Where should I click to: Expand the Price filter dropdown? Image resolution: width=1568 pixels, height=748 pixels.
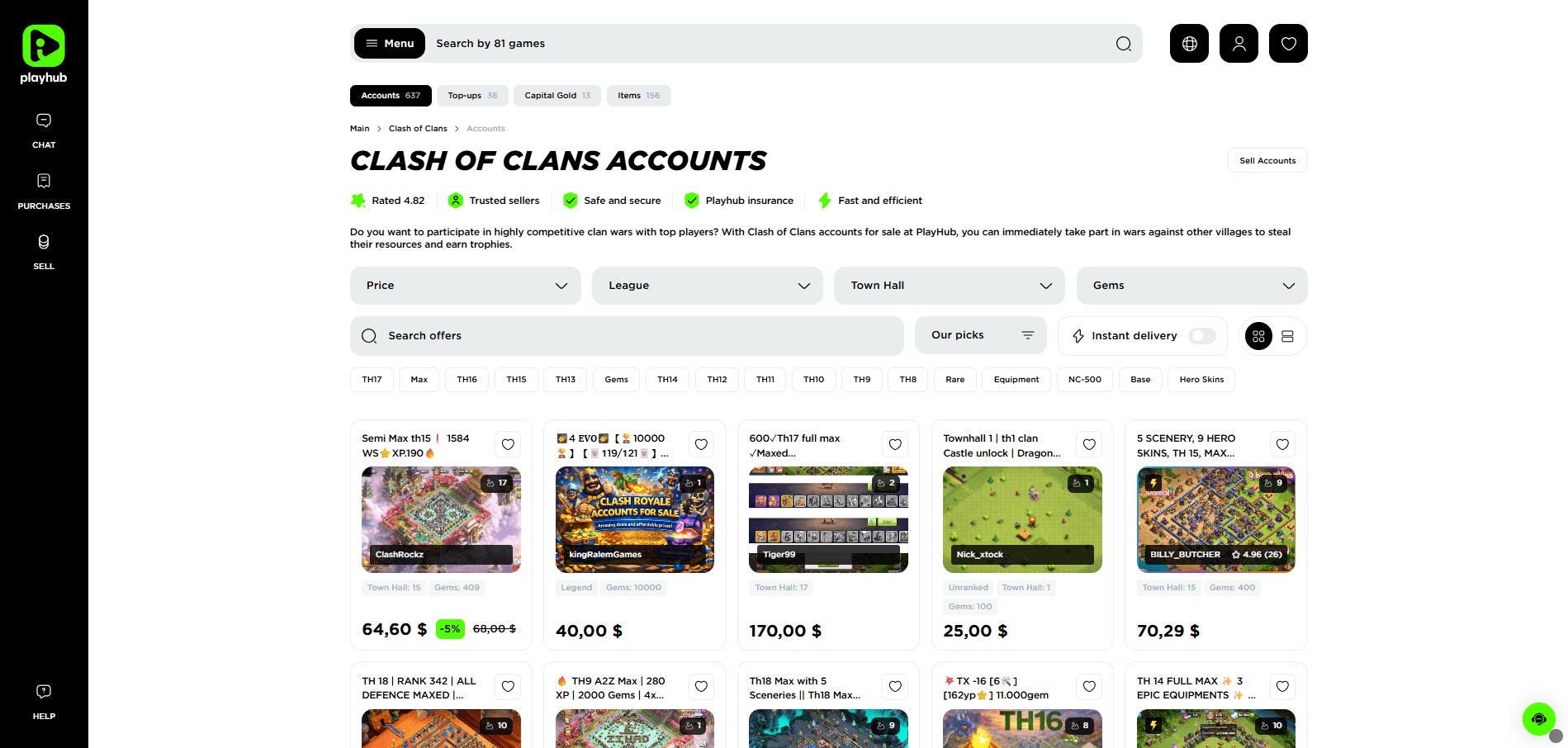[466, 286]
